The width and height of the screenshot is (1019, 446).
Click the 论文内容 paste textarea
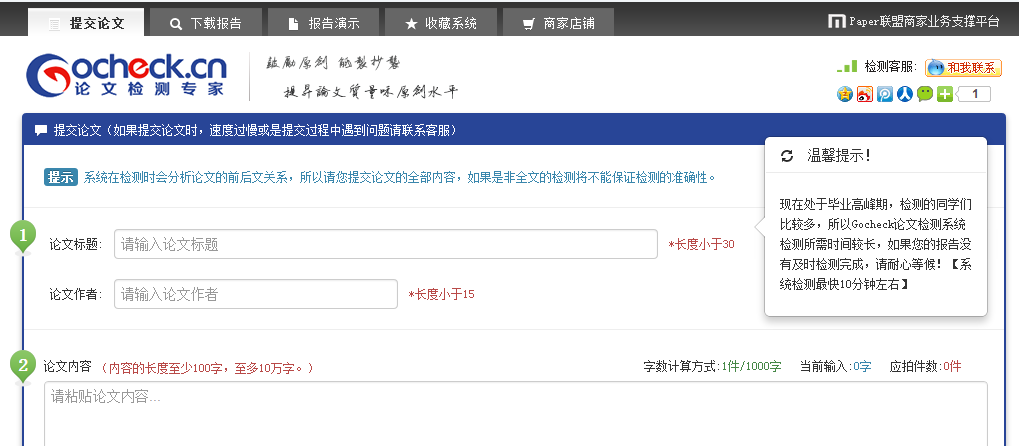[516, 413]
